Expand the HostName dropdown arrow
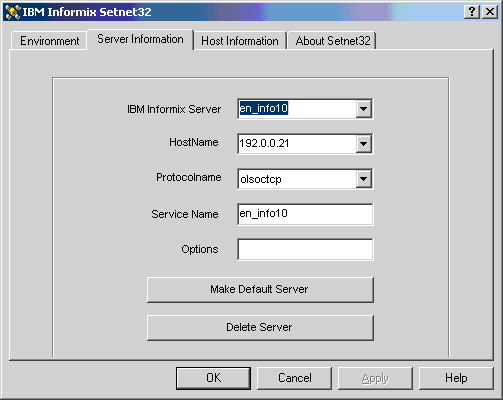The image size is (503, 400). point(364,144)
